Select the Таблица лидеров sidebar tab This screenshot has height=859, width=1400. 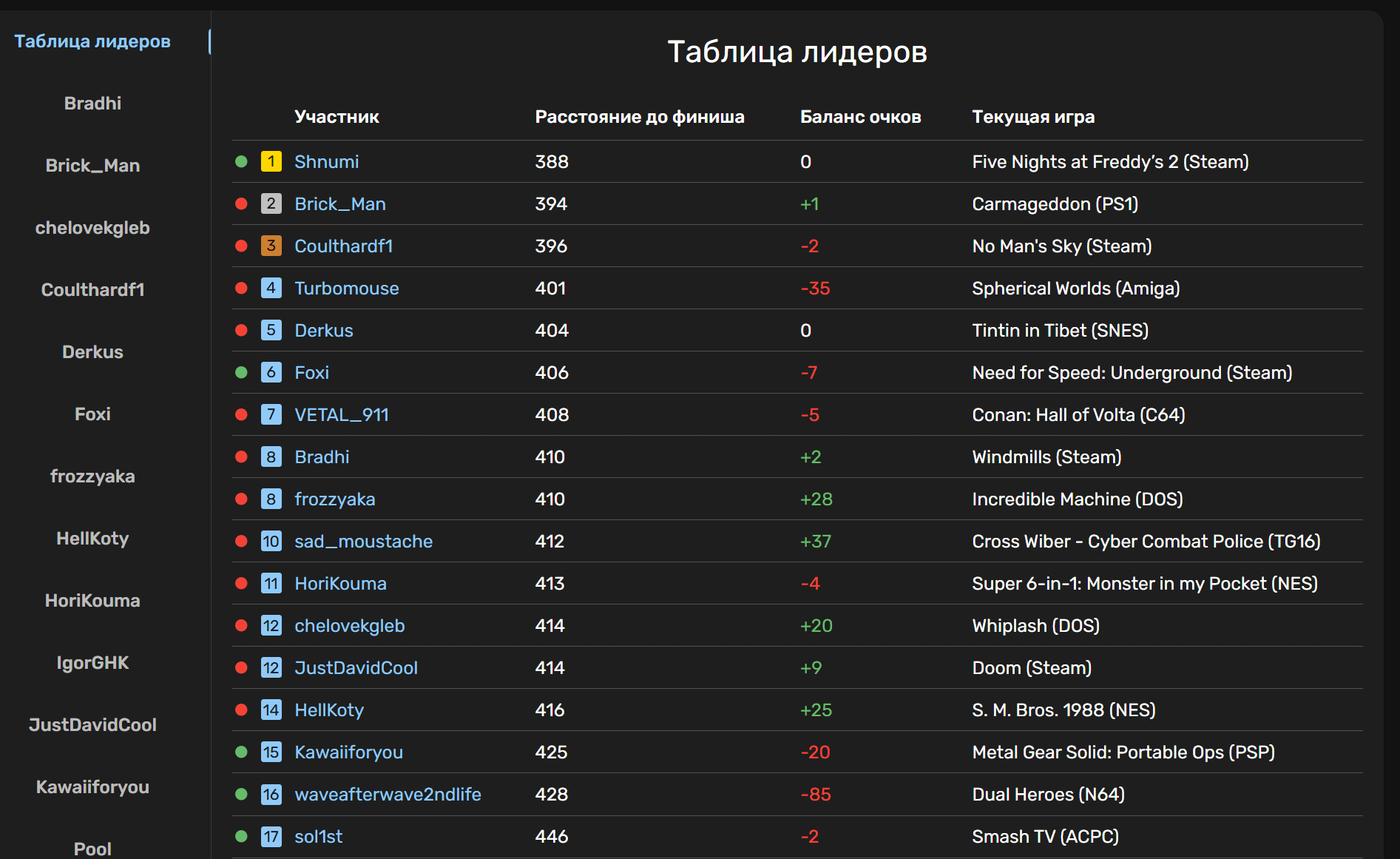click(92, 41)
